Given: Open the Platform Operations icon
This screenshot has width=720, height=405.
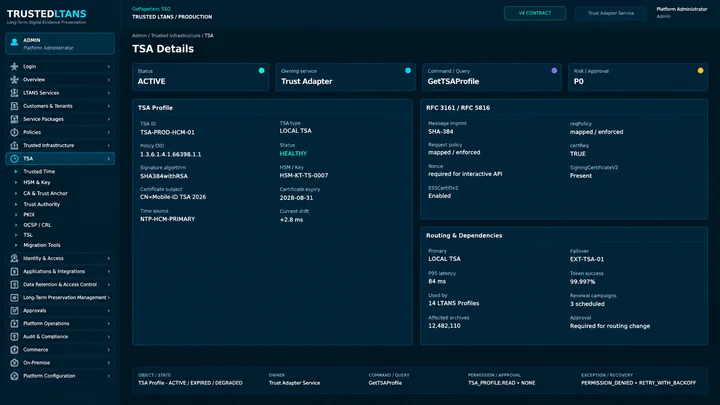Looking at the screenshot, I should pyautogui.click(x=14, y=323).
